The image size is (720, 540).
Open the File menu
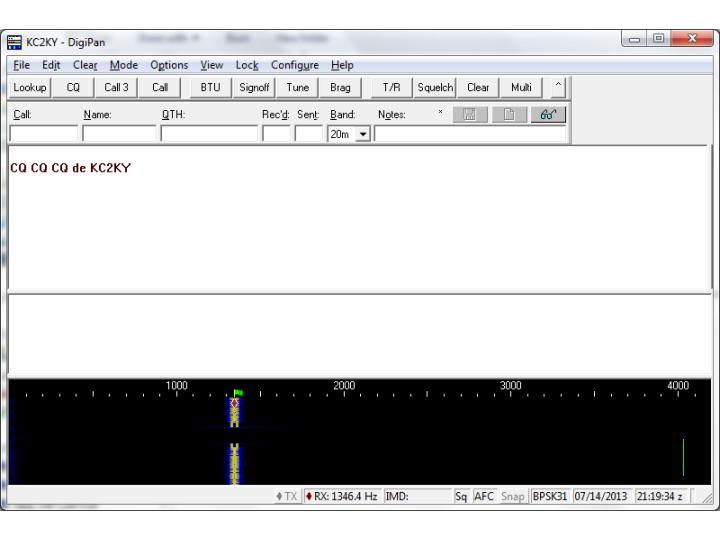(17, 65)
